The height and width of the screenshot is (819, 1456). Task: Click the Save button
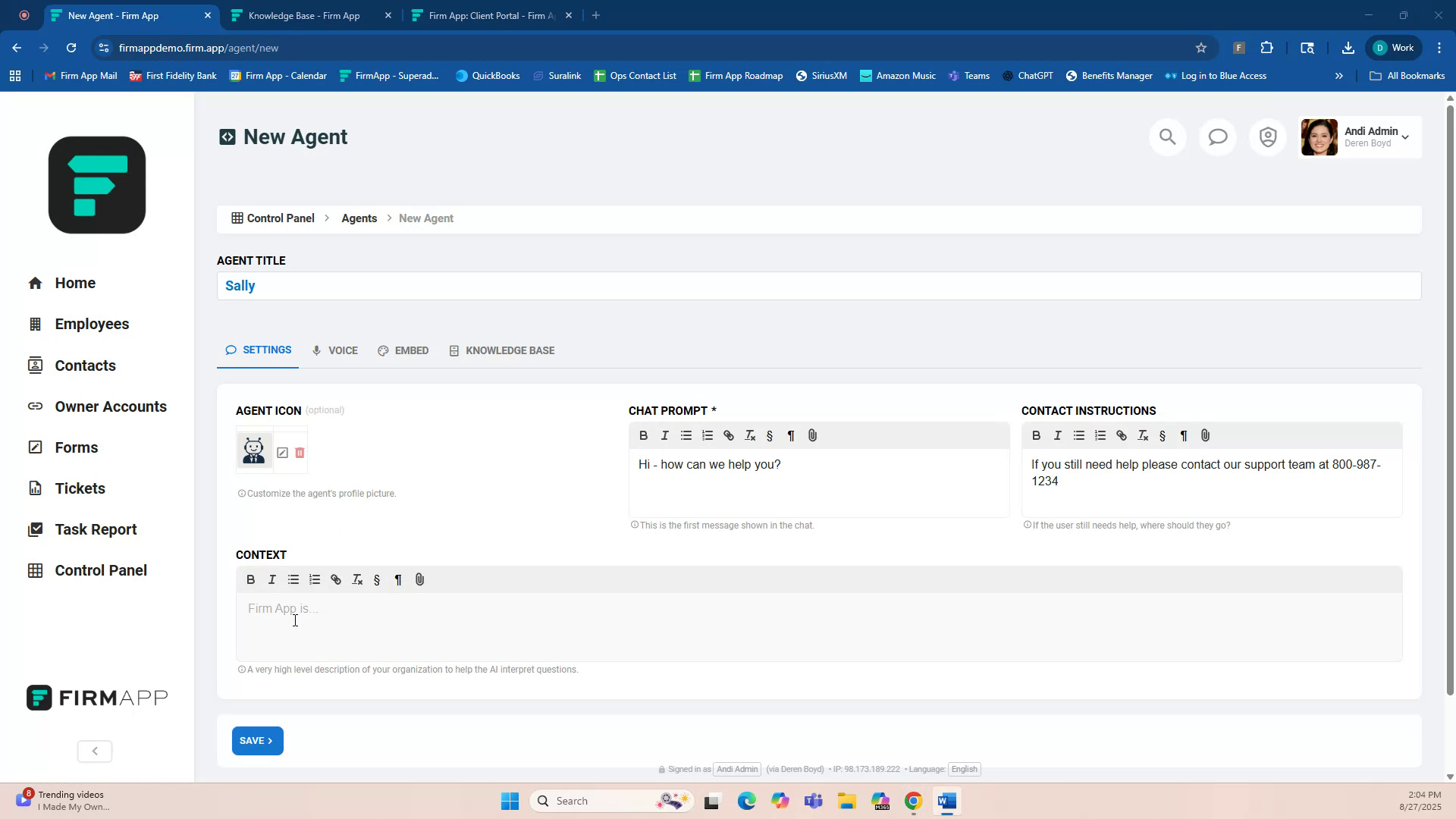pyautogui.click(x=257, y=741)
